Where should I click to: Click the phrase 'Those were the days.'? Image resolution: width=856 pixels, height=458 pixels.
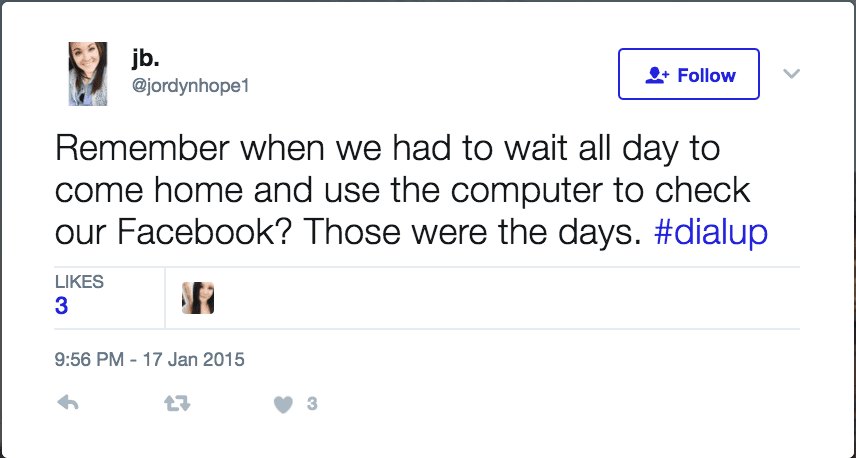point(473,233)
